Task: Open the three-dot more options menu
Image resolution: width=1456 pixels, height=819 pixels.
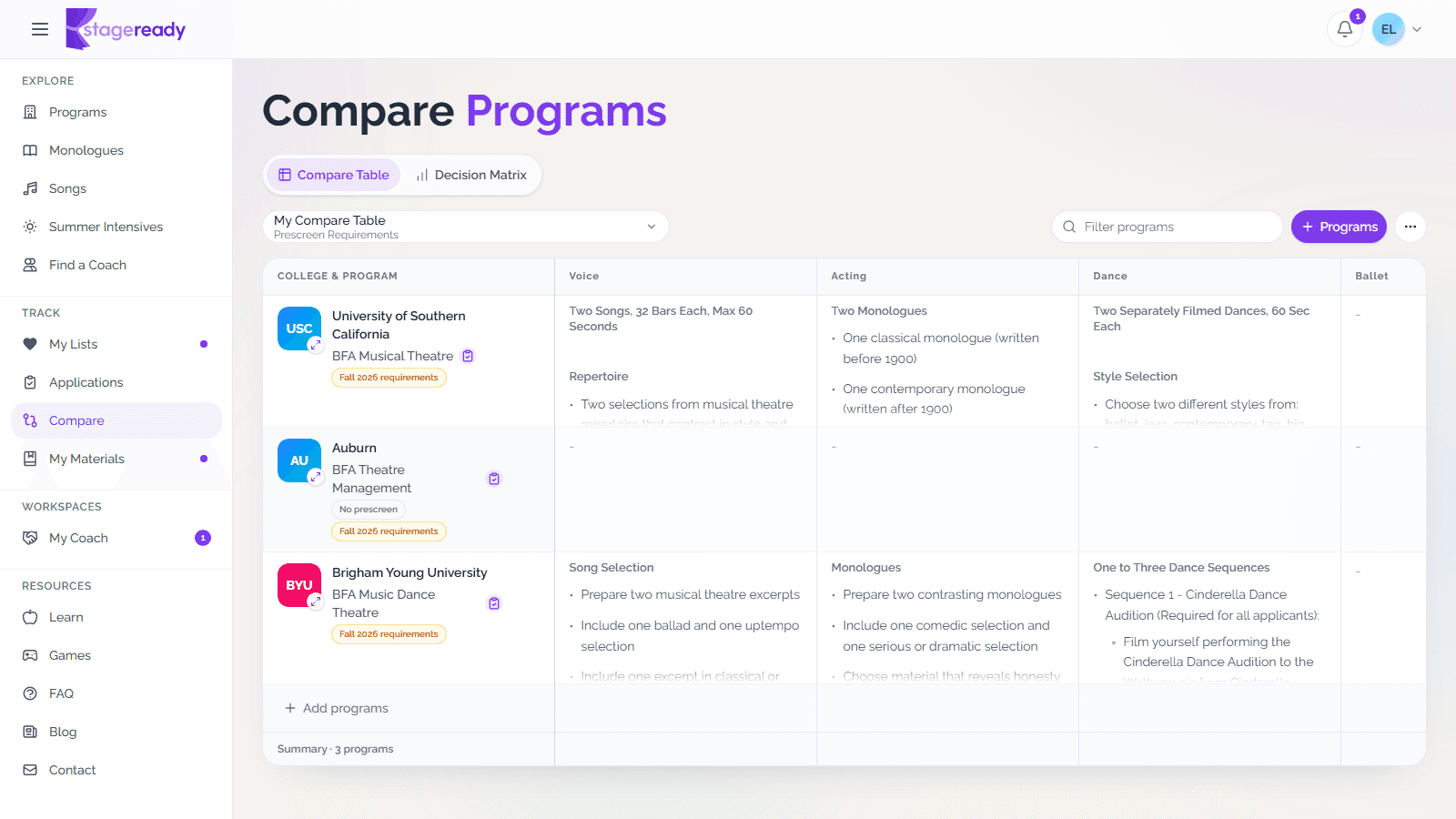Action: [1410, 227]
